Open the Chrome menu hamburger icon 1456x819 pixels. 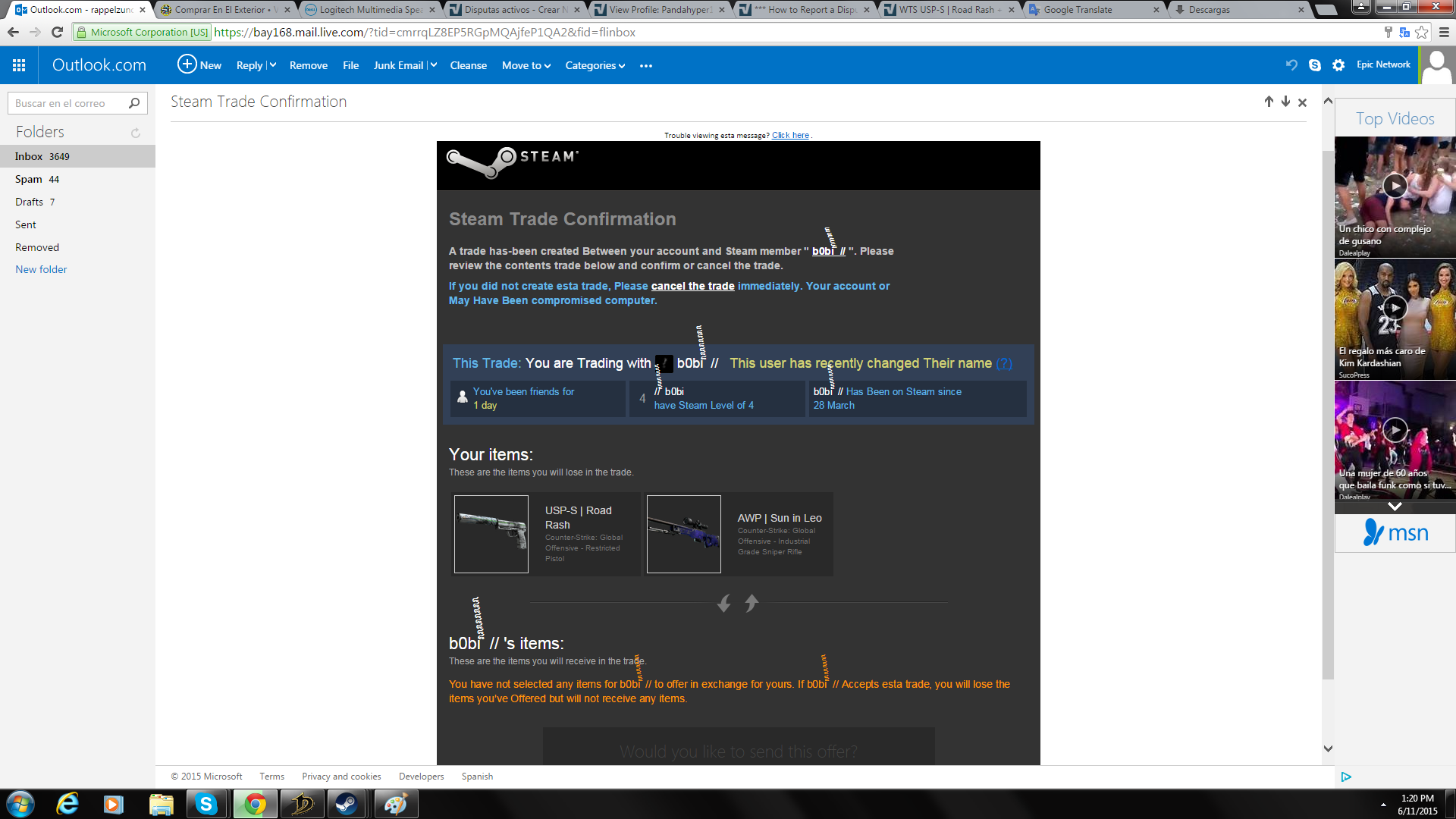click(1444, 32)
